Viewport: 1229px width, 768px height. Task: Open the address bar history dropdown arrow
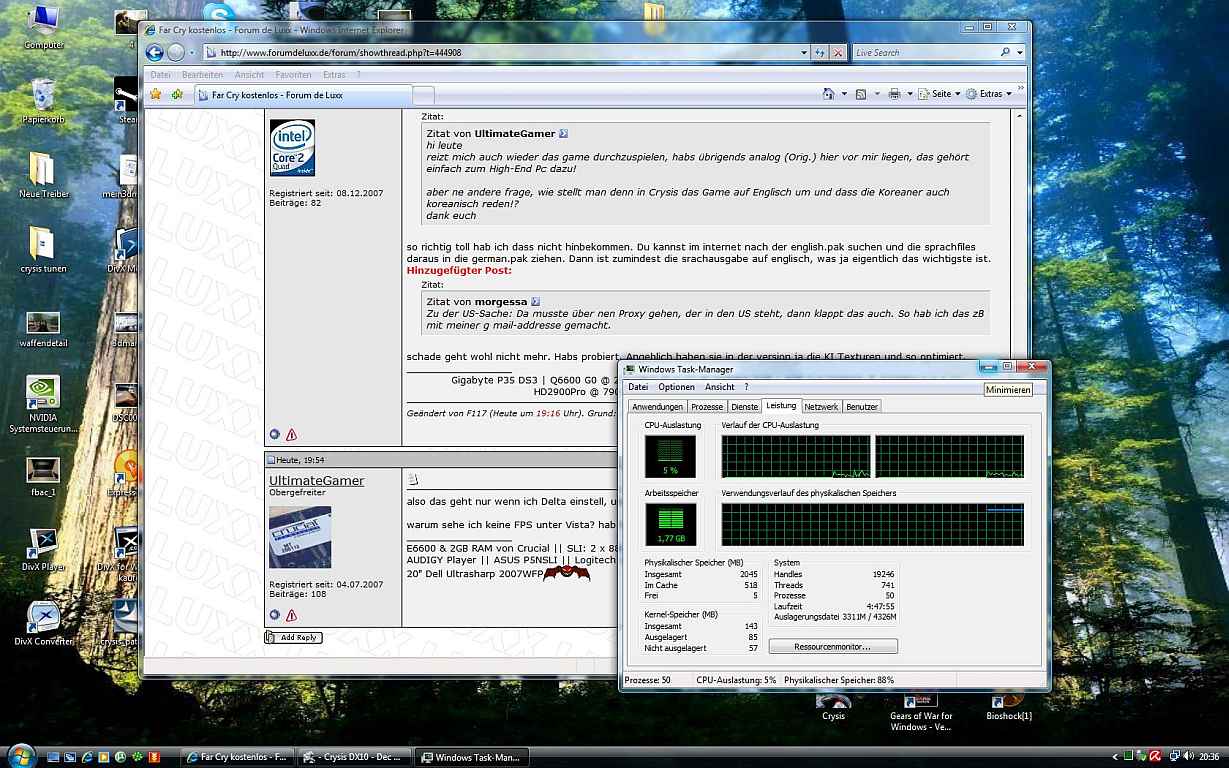point(804,53)
